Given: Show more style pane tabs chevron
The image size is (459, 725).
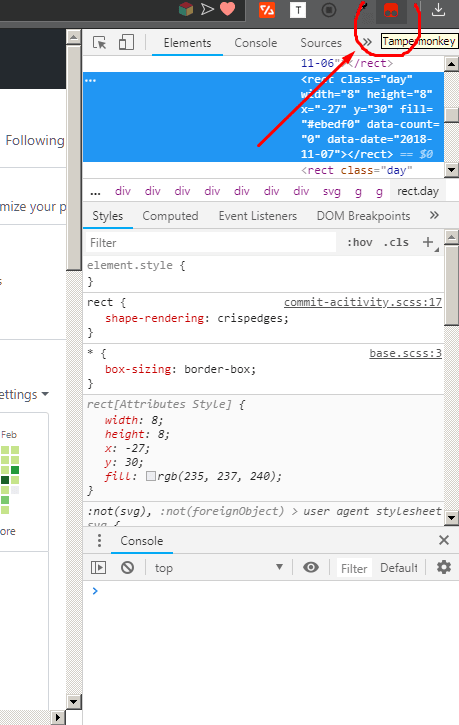Looking at the screenshot, I should pos(434,215).
